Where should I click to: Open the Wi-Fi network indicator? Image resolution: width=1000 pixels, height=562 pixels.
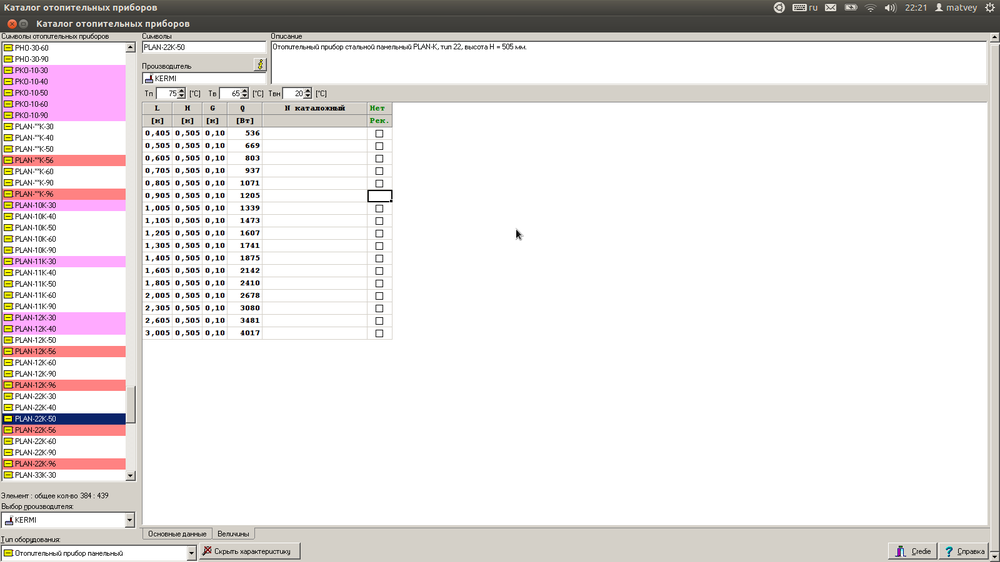coord(870,7)
